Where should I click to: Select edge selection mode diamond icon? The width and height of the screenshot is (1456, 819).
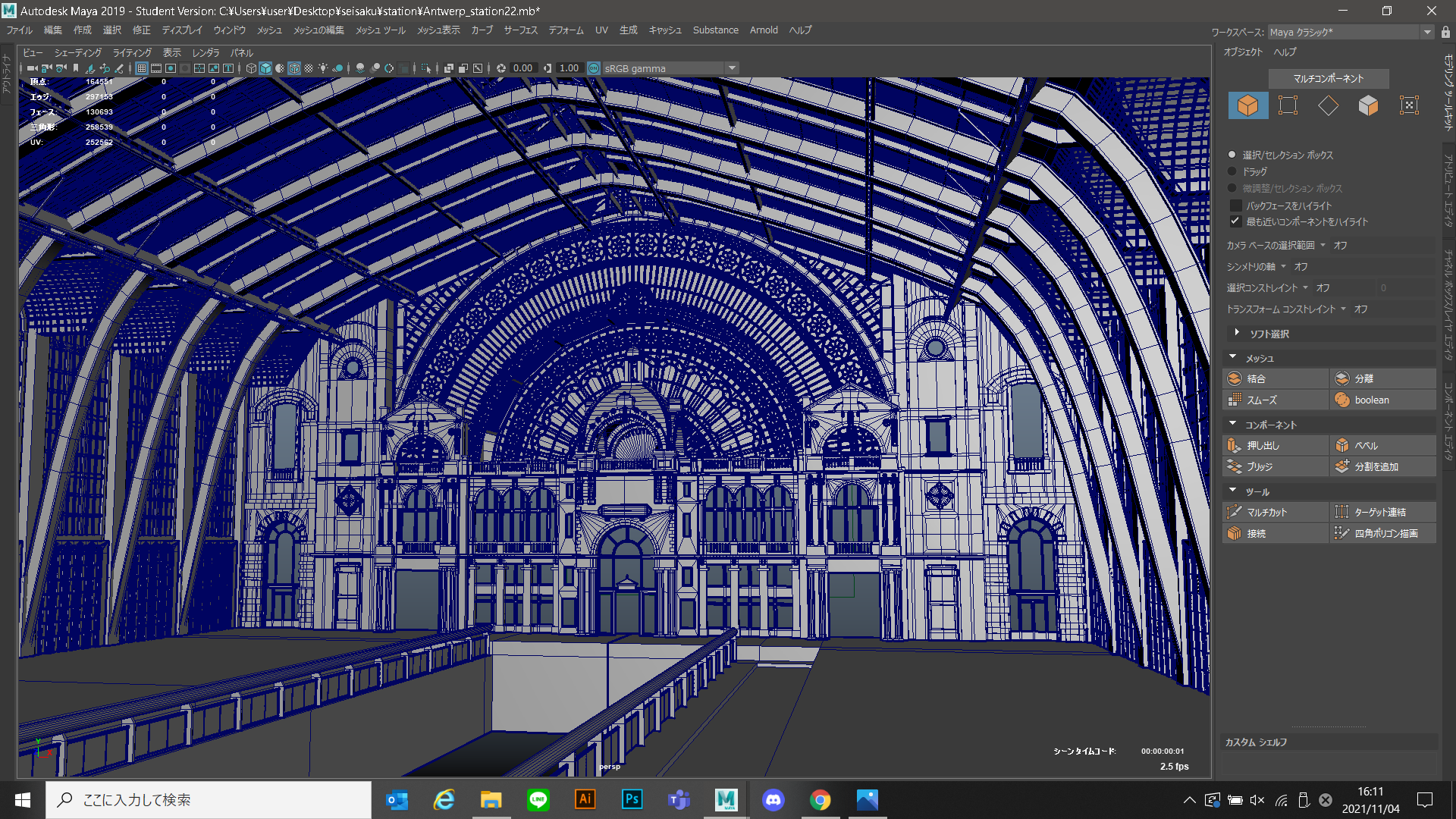(x=1328, y=105)
